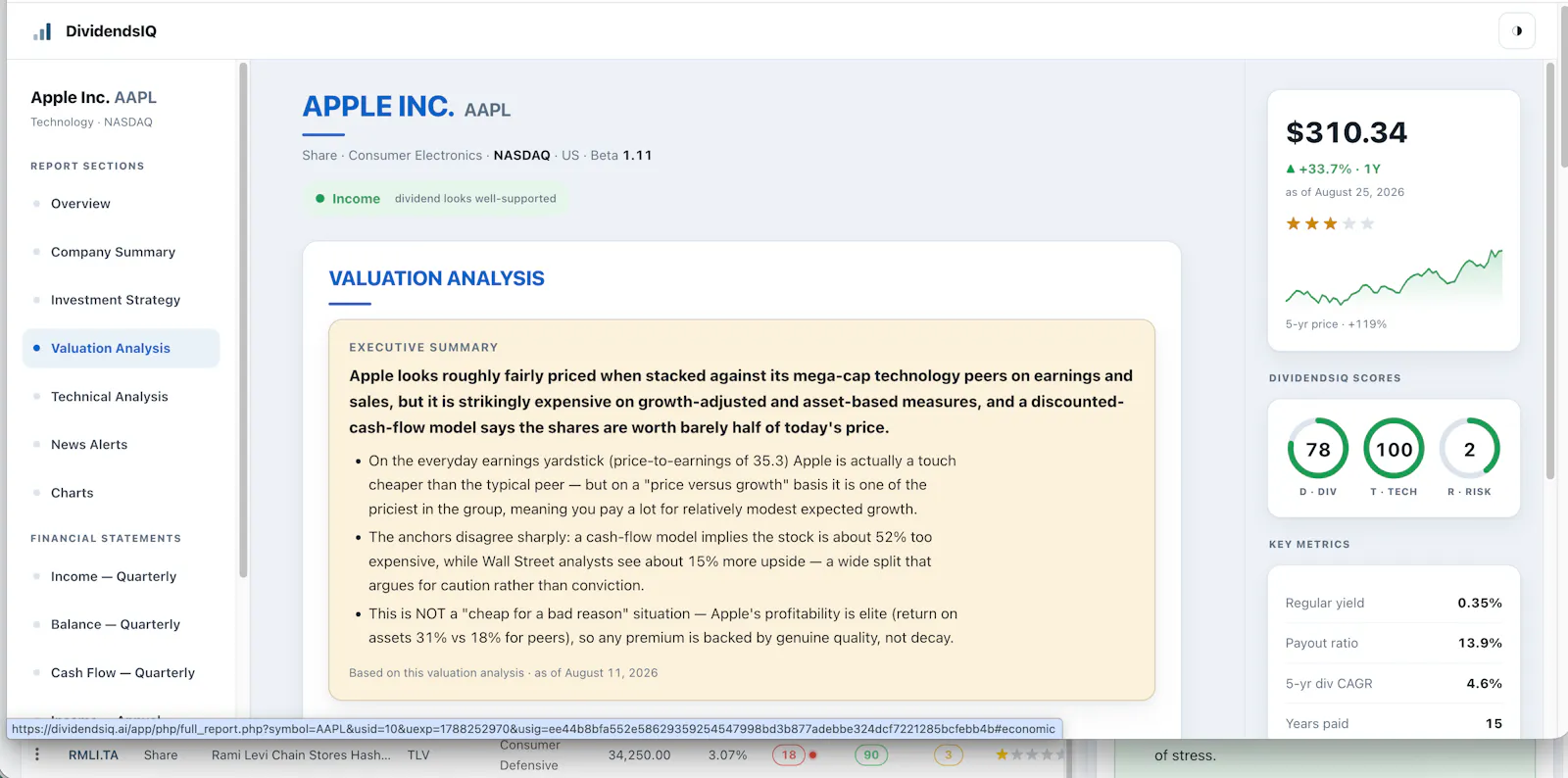Click the 5-yr price sparkline chart
Viewport: 1568px width, 778px height.
pyautogui.click(x=1394, y=278)
